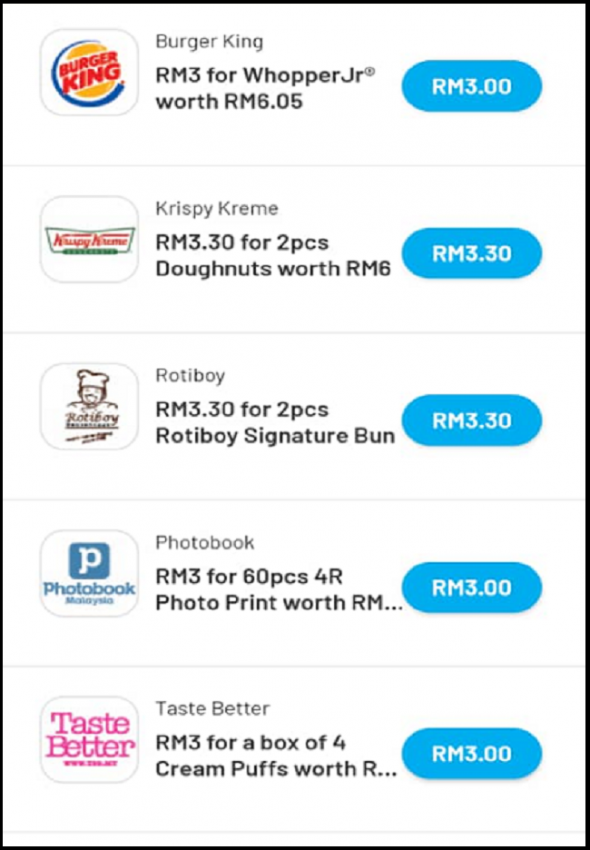Click Rotiboy RM3.30 price button
This screenshot has width=590, height=850.
tap(472, 420)
